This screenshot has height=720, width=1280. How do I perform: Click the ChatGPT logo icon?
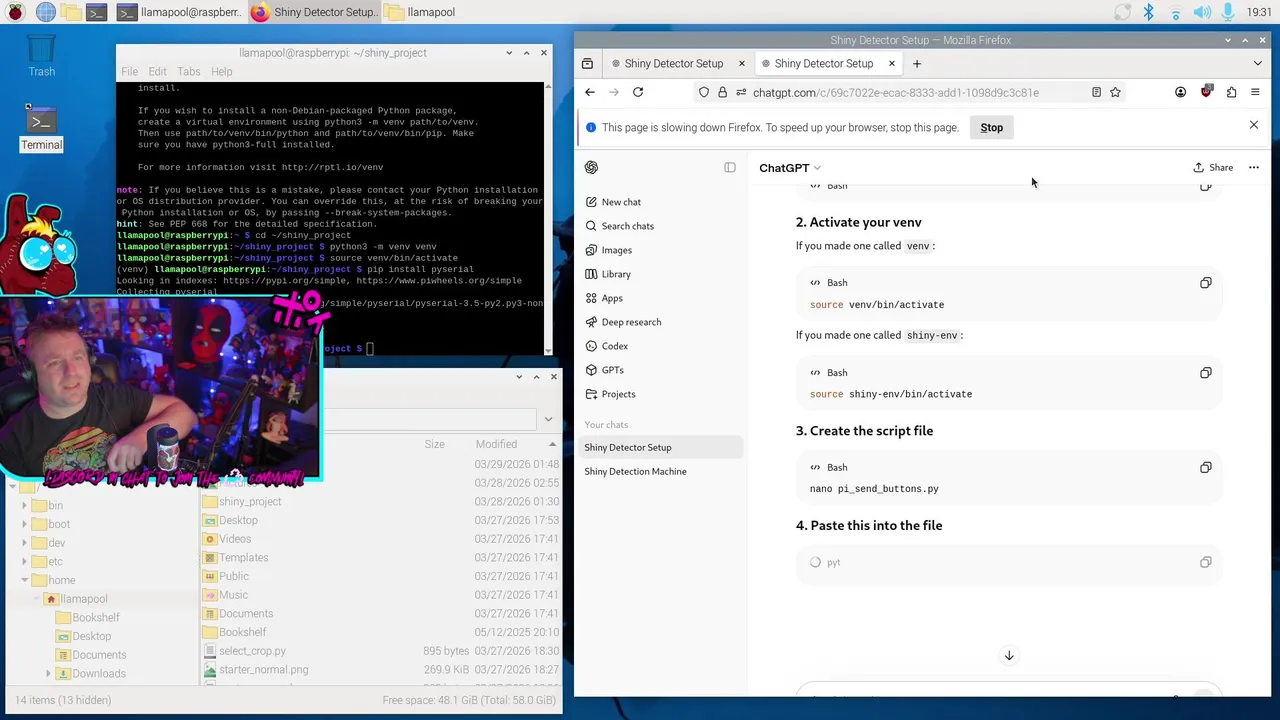(x=592, y=167)
